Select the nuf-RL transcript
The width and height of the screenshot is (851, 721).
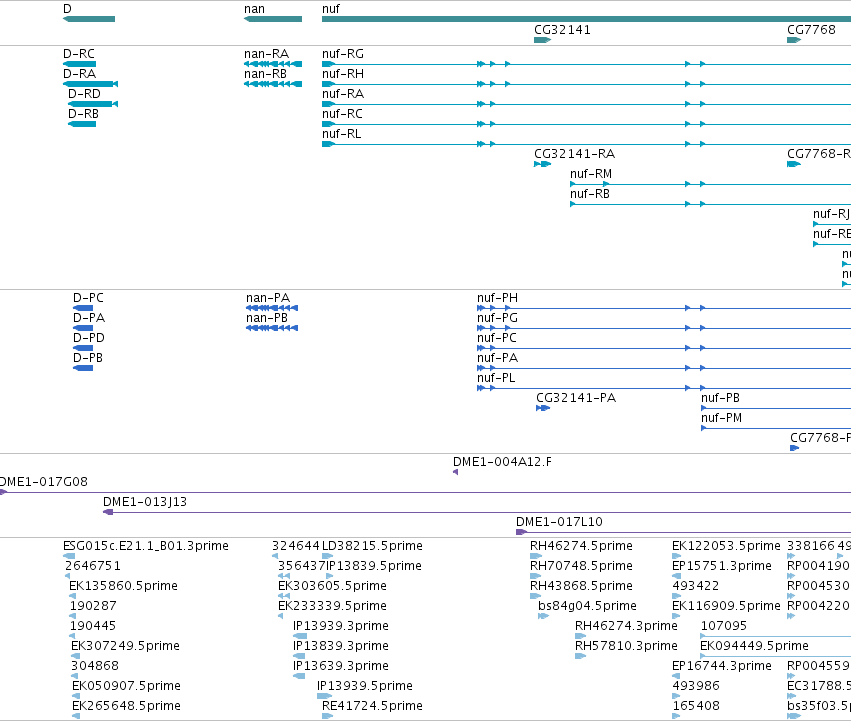point(586,144)
